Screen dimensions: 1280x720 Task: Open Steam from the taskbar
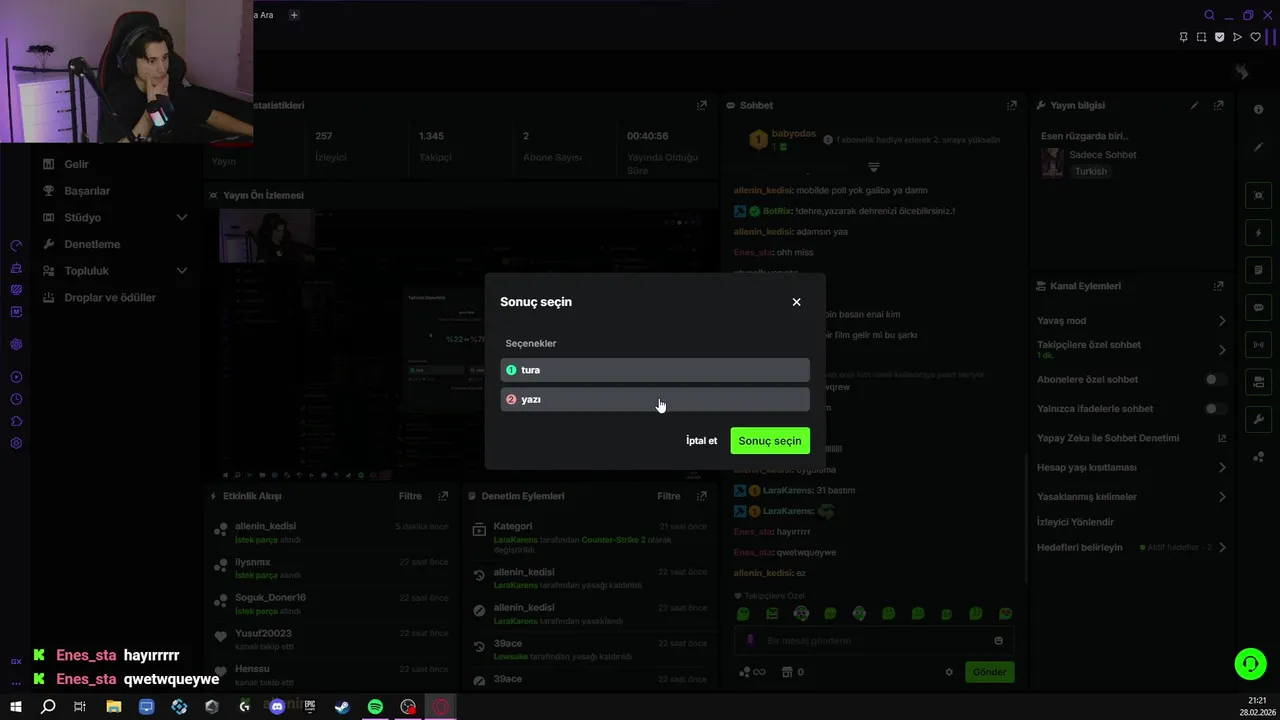click(x=342, y=707)
